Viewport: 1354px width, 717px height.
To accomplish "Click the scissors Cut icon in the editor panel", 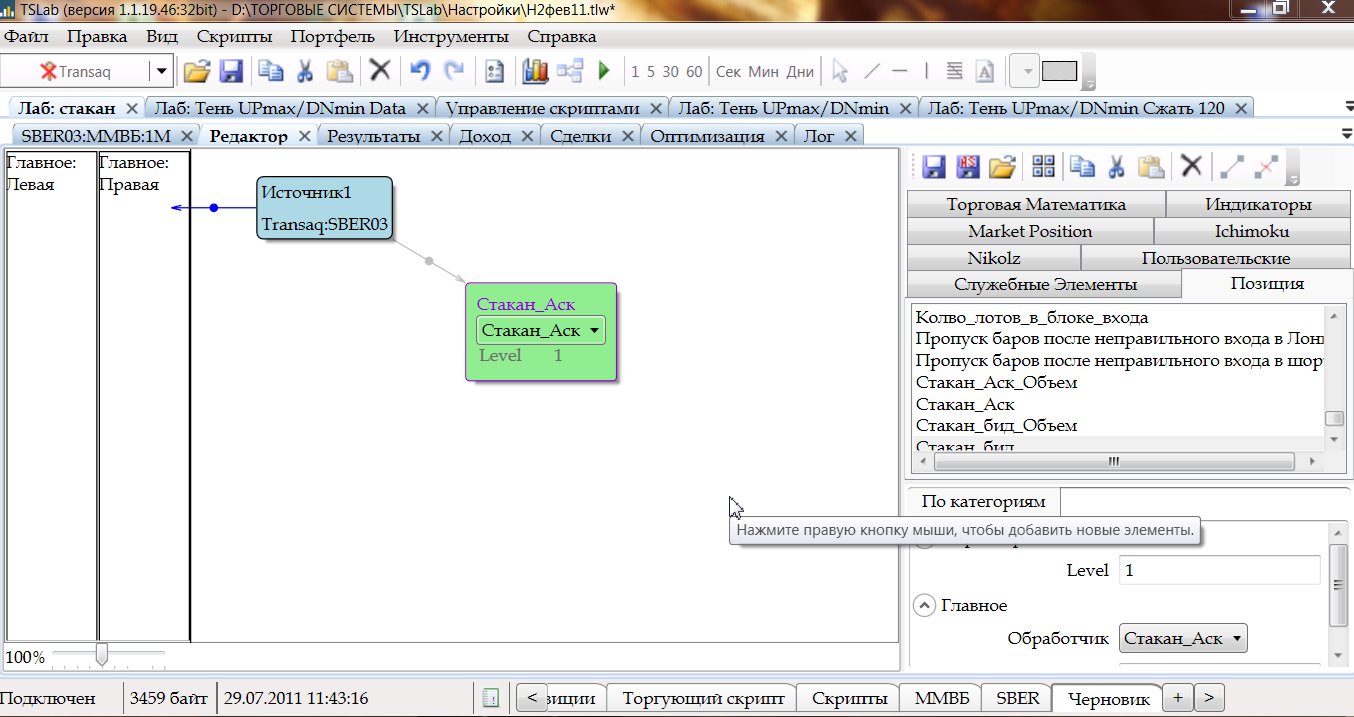I will coord(1118,166).
